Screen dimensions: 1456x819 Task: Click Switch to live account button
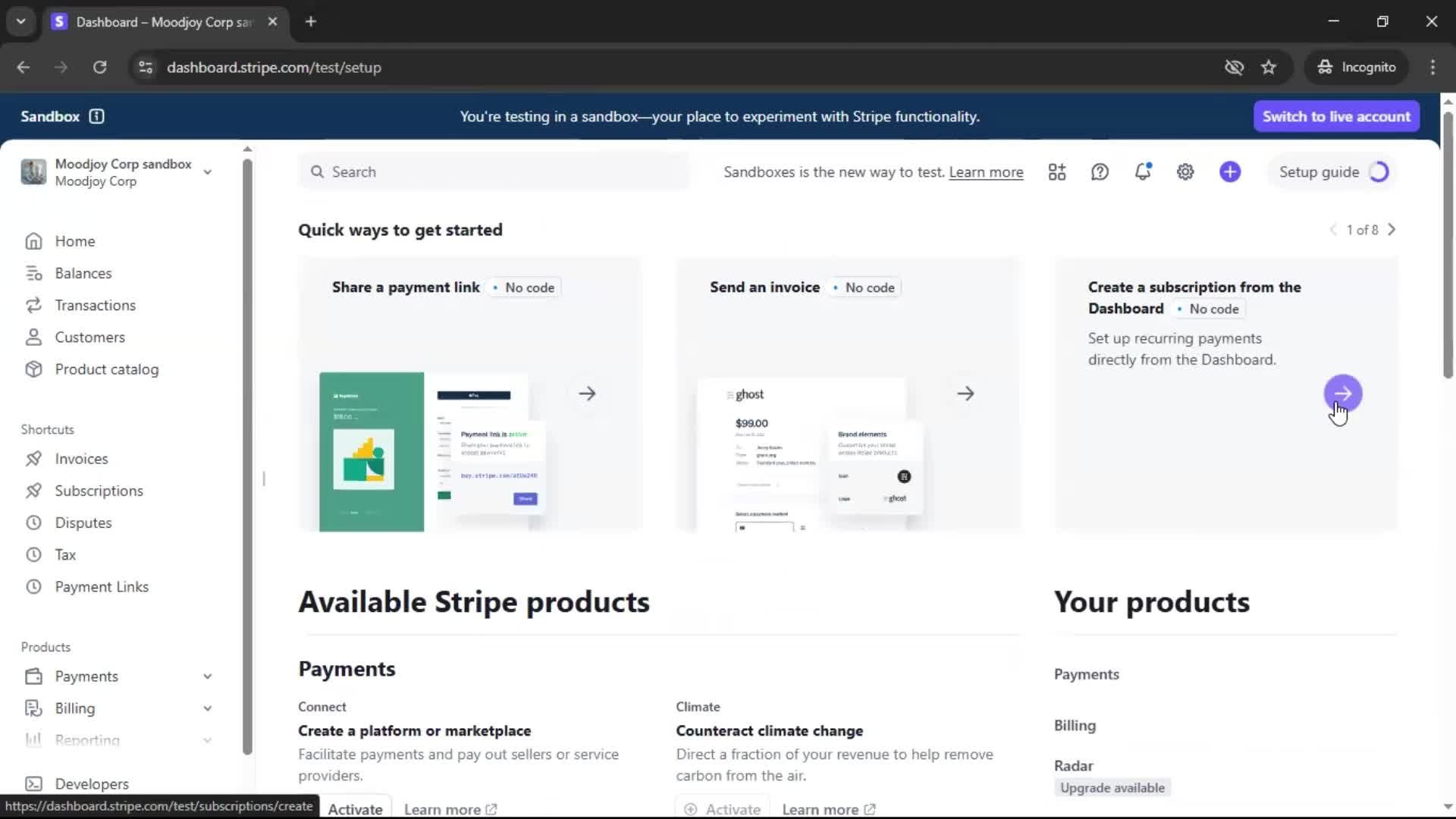pos(1336,116)
